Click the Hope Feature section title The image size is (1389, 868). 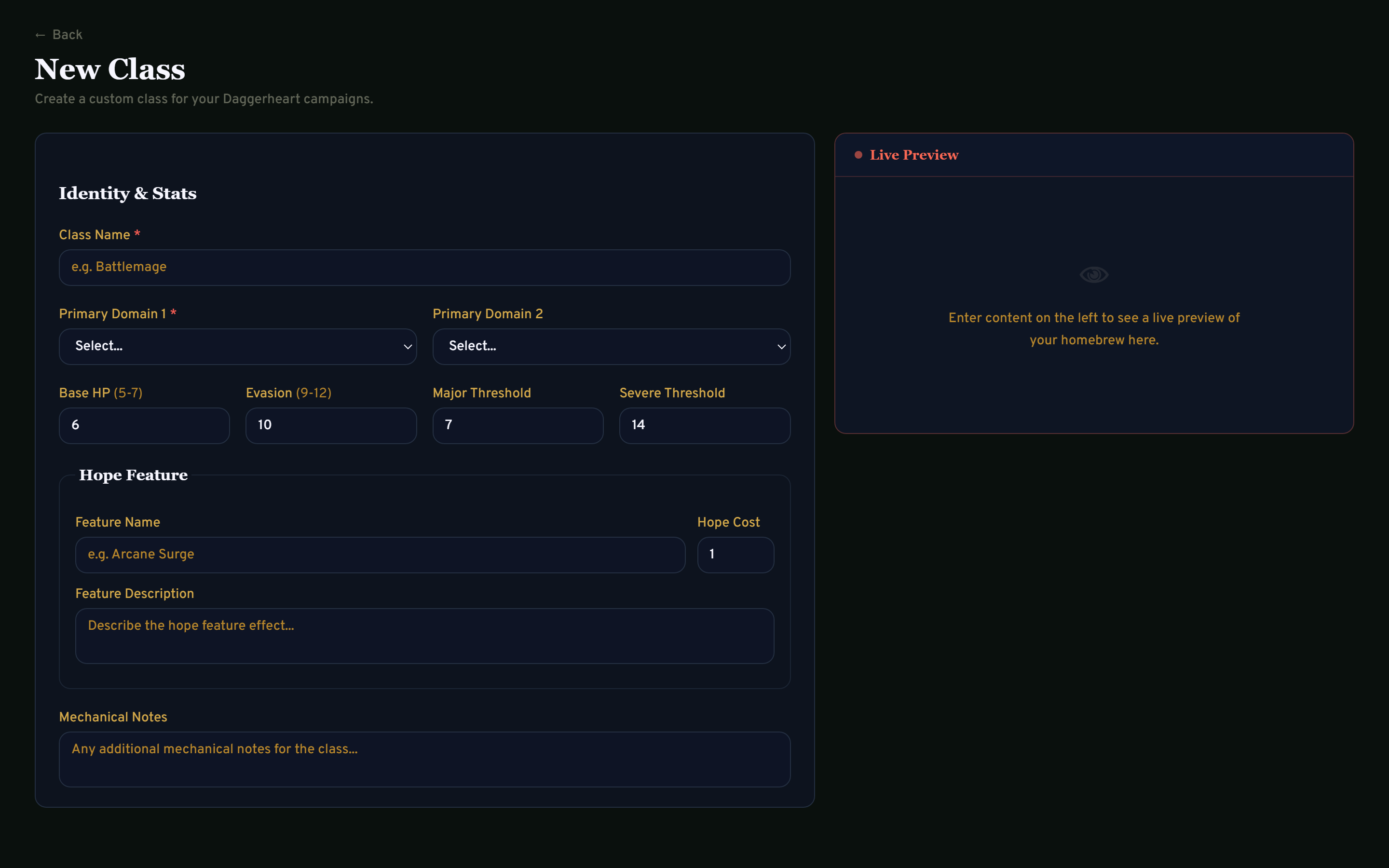pyautogui.click(x=133, y=475)
